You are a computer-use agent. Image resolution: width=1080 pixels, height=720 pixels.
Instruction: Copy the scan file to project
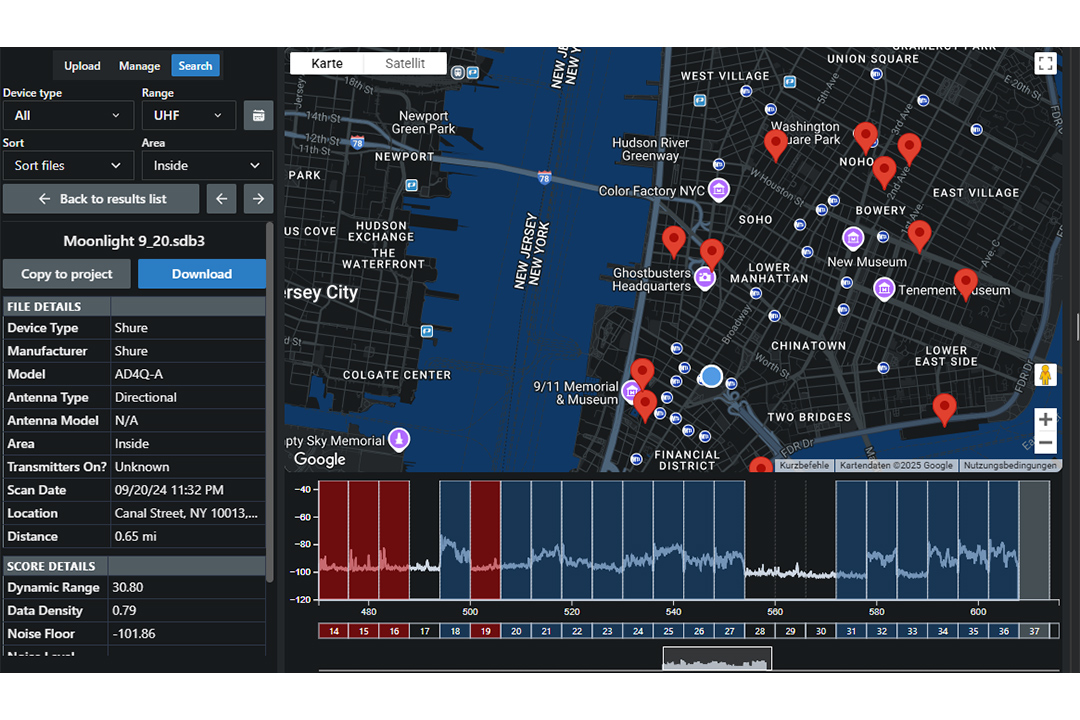point(67,274)
